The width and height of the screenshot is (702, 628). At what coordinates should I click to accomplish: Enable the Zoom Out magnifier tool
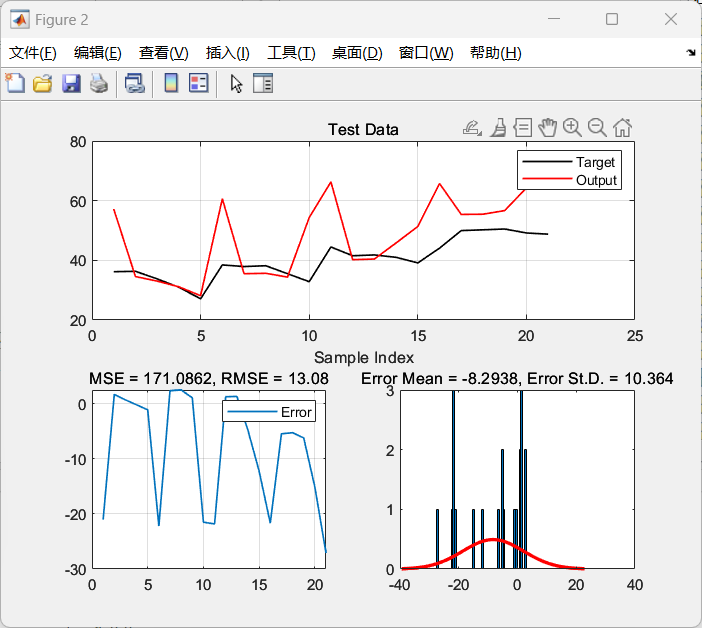point(597,127)
